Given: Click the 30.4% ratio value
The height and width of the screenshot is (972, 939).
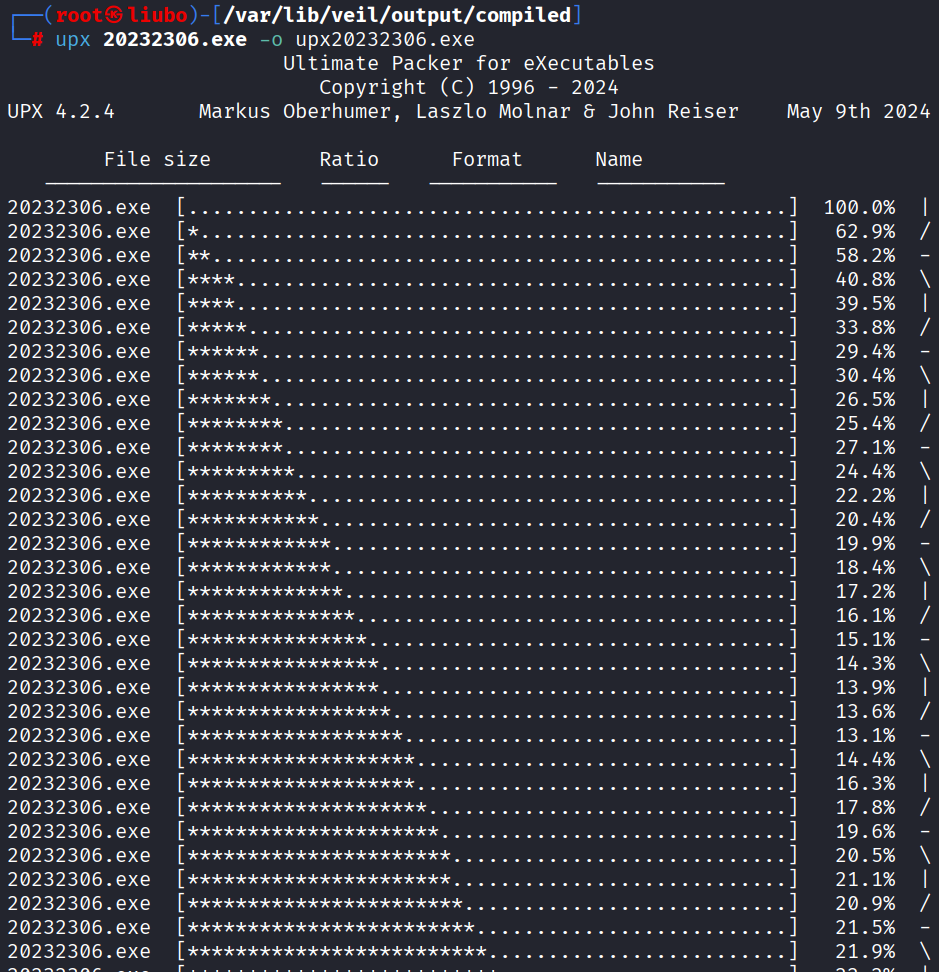Looking at the screenshot, I should pos(865,376).
